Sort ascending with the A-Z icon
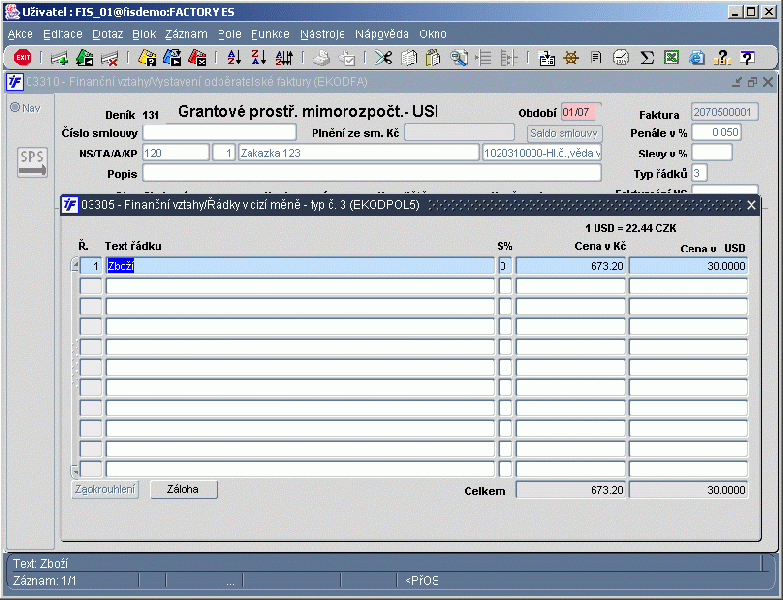This screenshot has width=783, height=600. [x=234, y=58]
